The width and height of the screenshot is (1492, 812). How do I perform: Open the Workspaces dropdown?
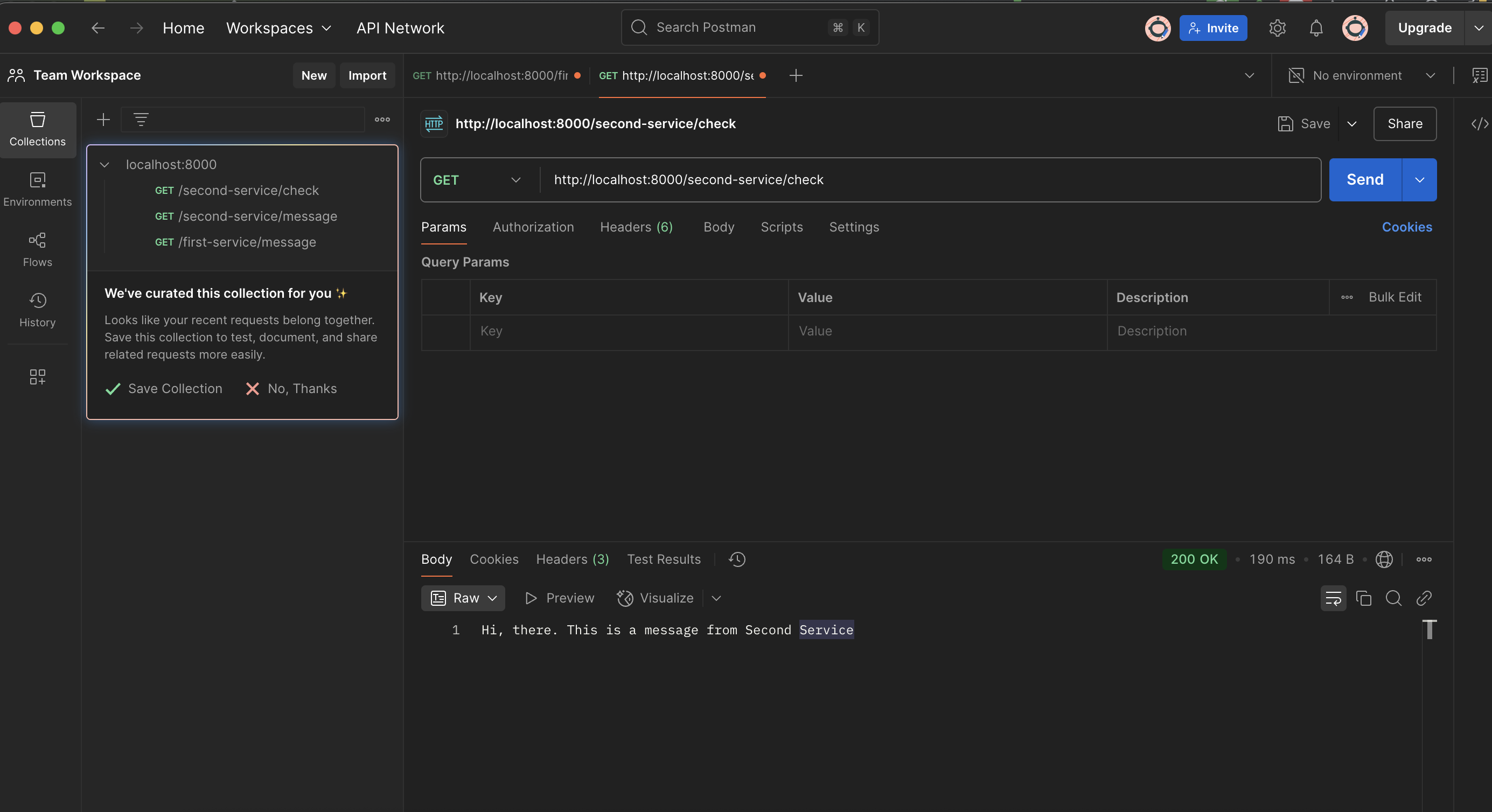278,28
